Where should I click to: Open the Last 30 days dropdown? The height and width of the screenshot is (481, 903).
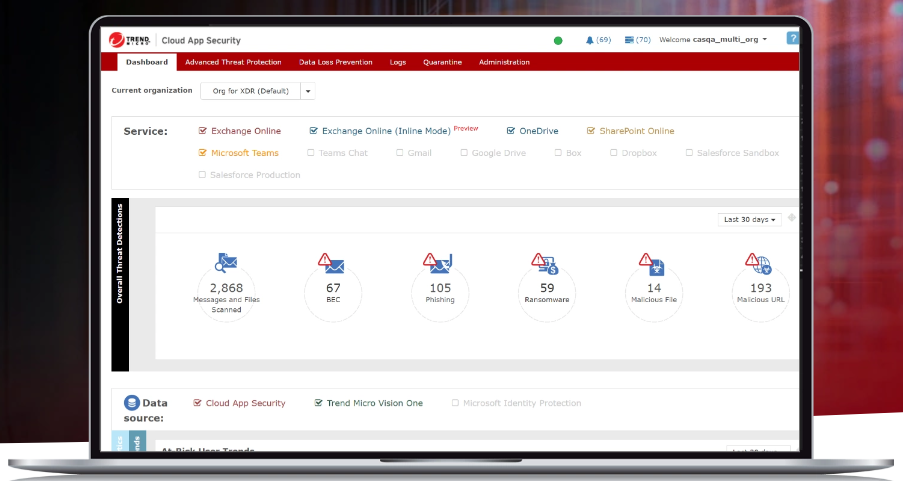tap(749, 219)
